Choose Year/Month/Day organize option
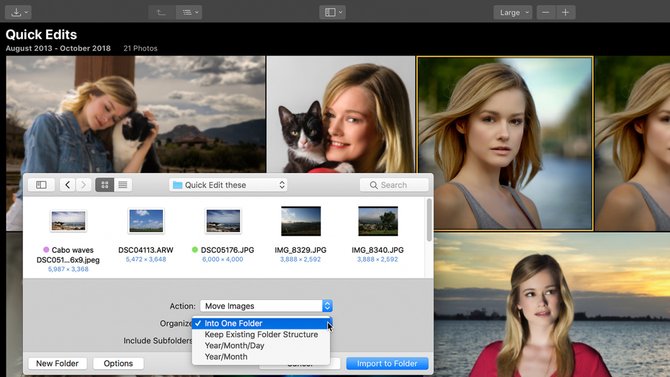Viewport: 670px width, 377px height. tap(261, 345)
